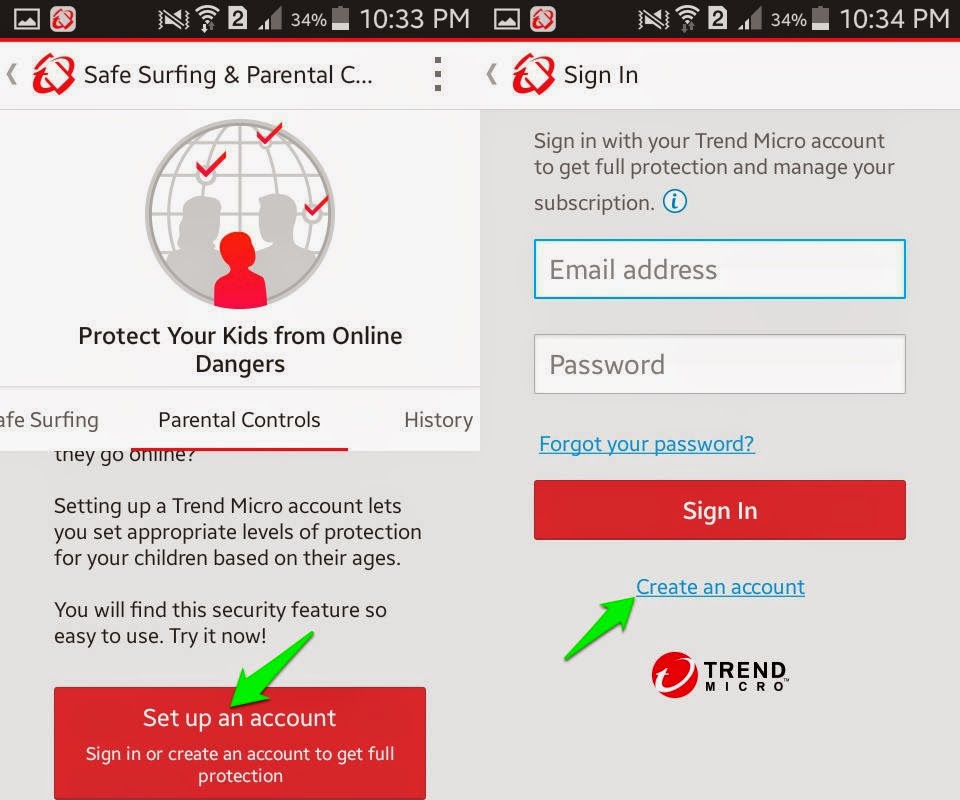Tap the Trend Micro logo in Safe Surfing header
This screenshot has width=960, height=800.
pos(54,74)
